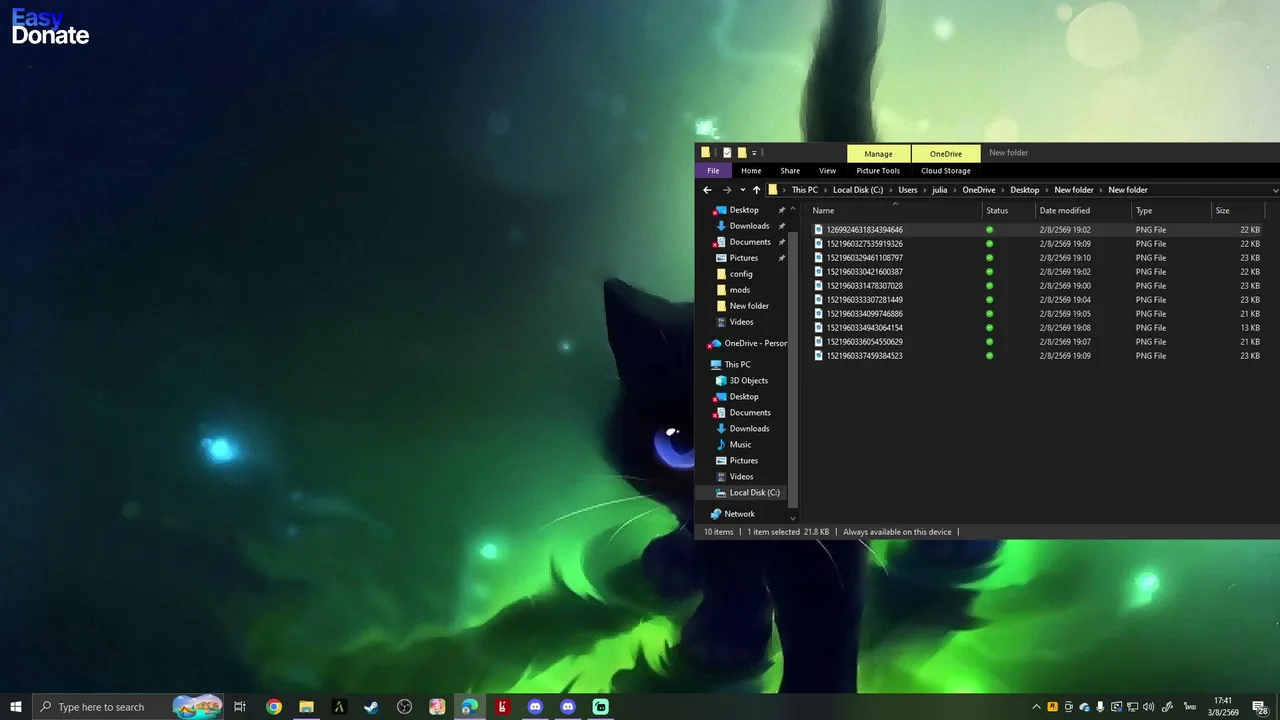The width and height of the screenshot is (1280, 720).
Task: Open OBS Studio from the taskbar
Action: [404, 707]
